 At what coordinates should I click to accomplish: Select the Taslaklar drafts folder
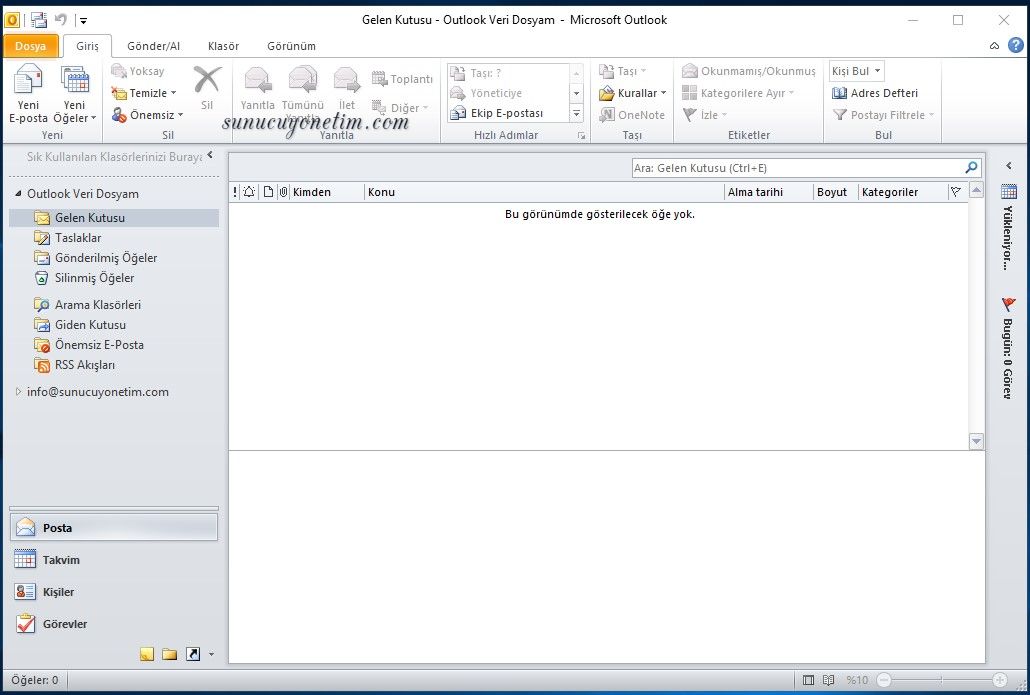click(77, 238)
